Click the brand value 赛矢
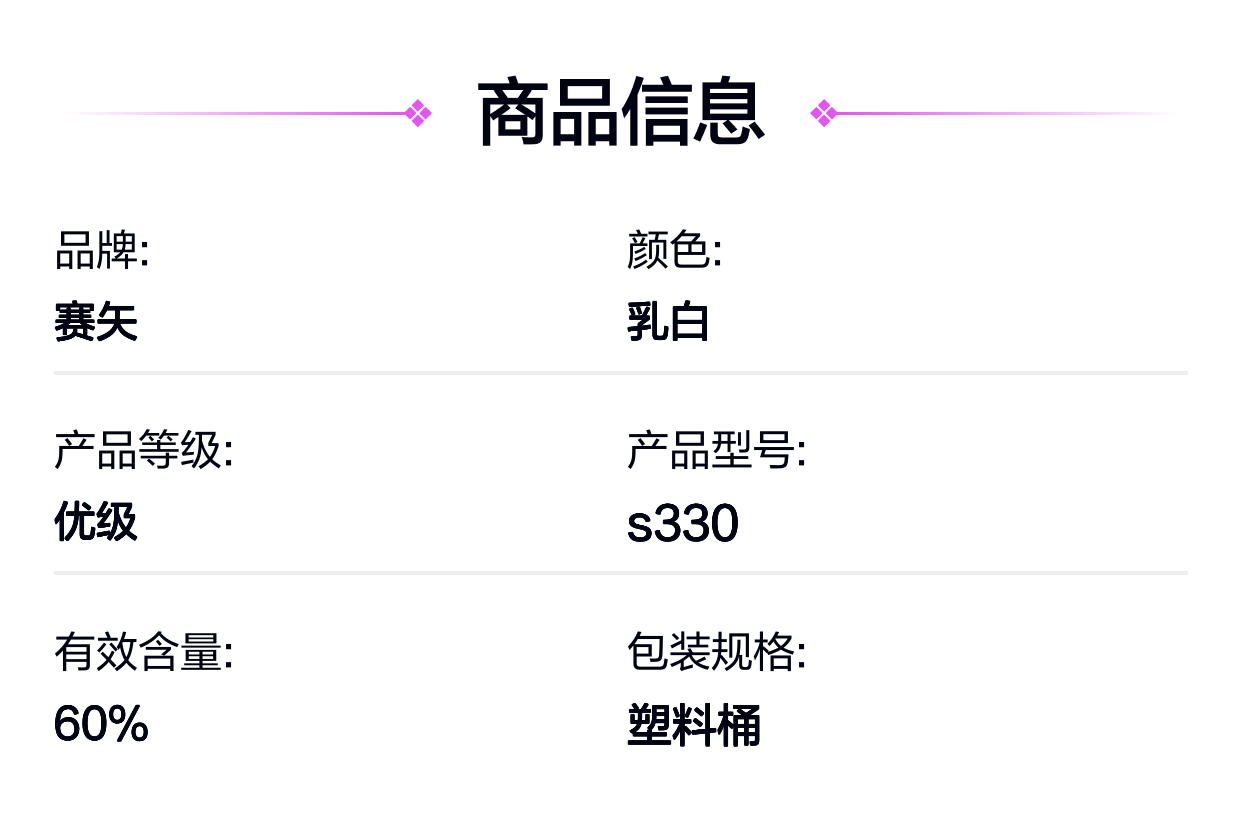1242x815 pixels. [x=96, y=323]
